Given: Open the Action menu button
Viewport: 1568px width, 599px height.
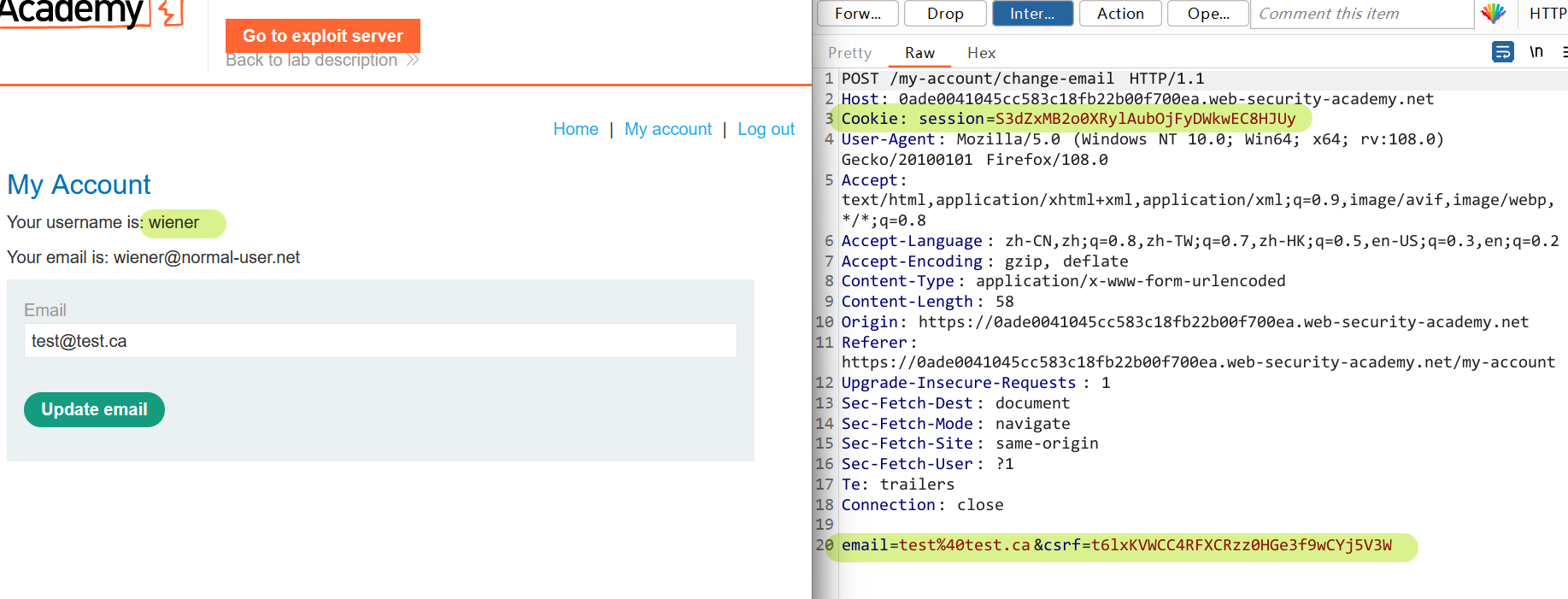Looking at the screenshot, I should pyautogui.click(x=1119, y=14).
